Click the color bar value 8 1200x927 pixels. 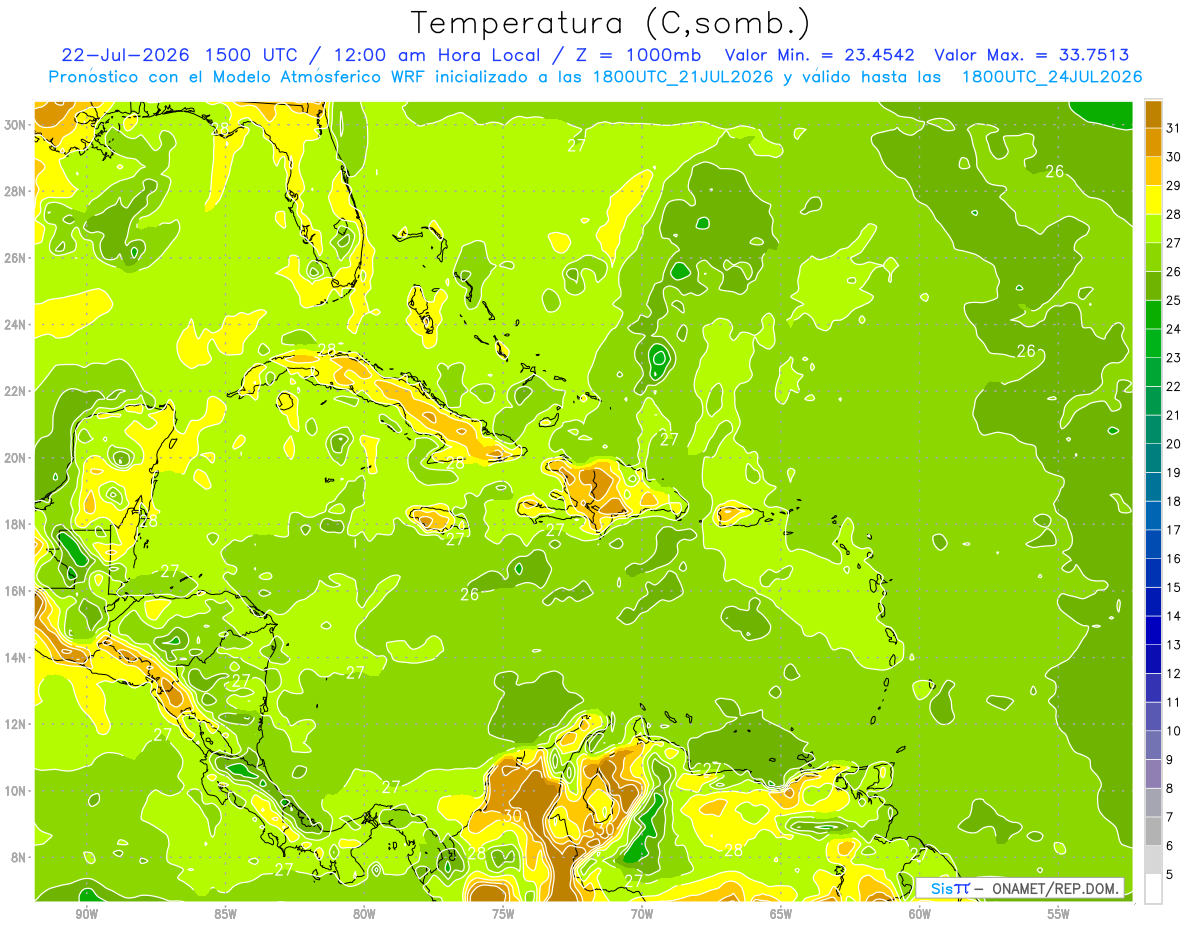click(1170, 788)
